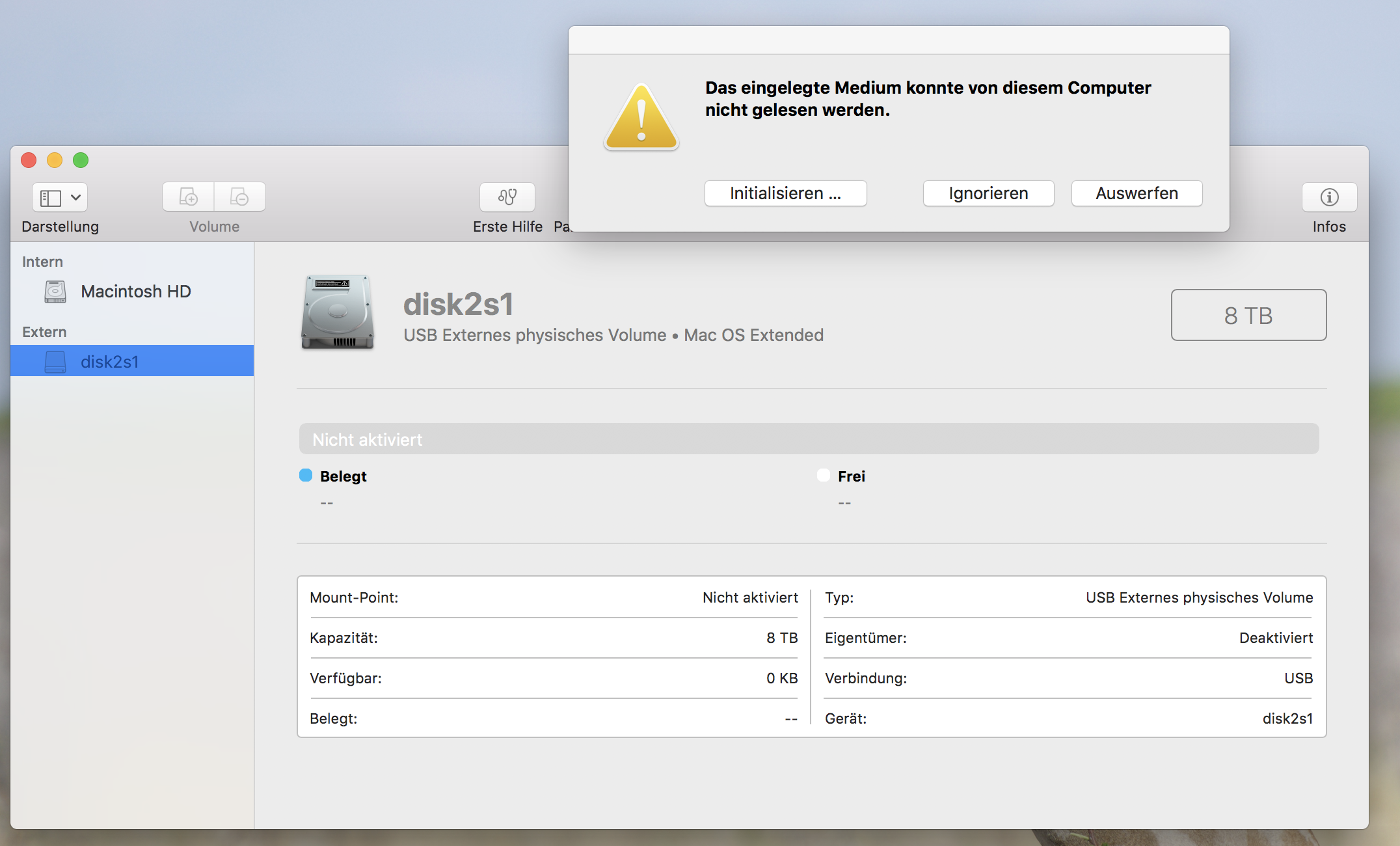This screenshot has width=1400, height=846.
Task: Click the Mount-Point row in info table
Action: click(553, 597)
